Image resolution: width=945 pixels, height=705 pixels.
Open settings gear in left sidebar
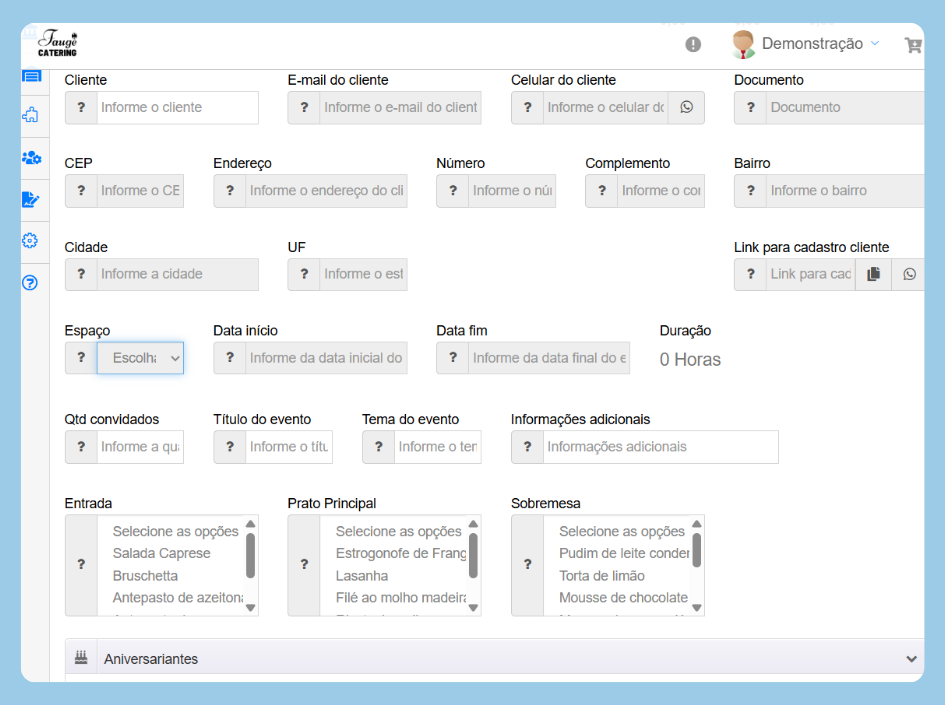tap(30, 241)
